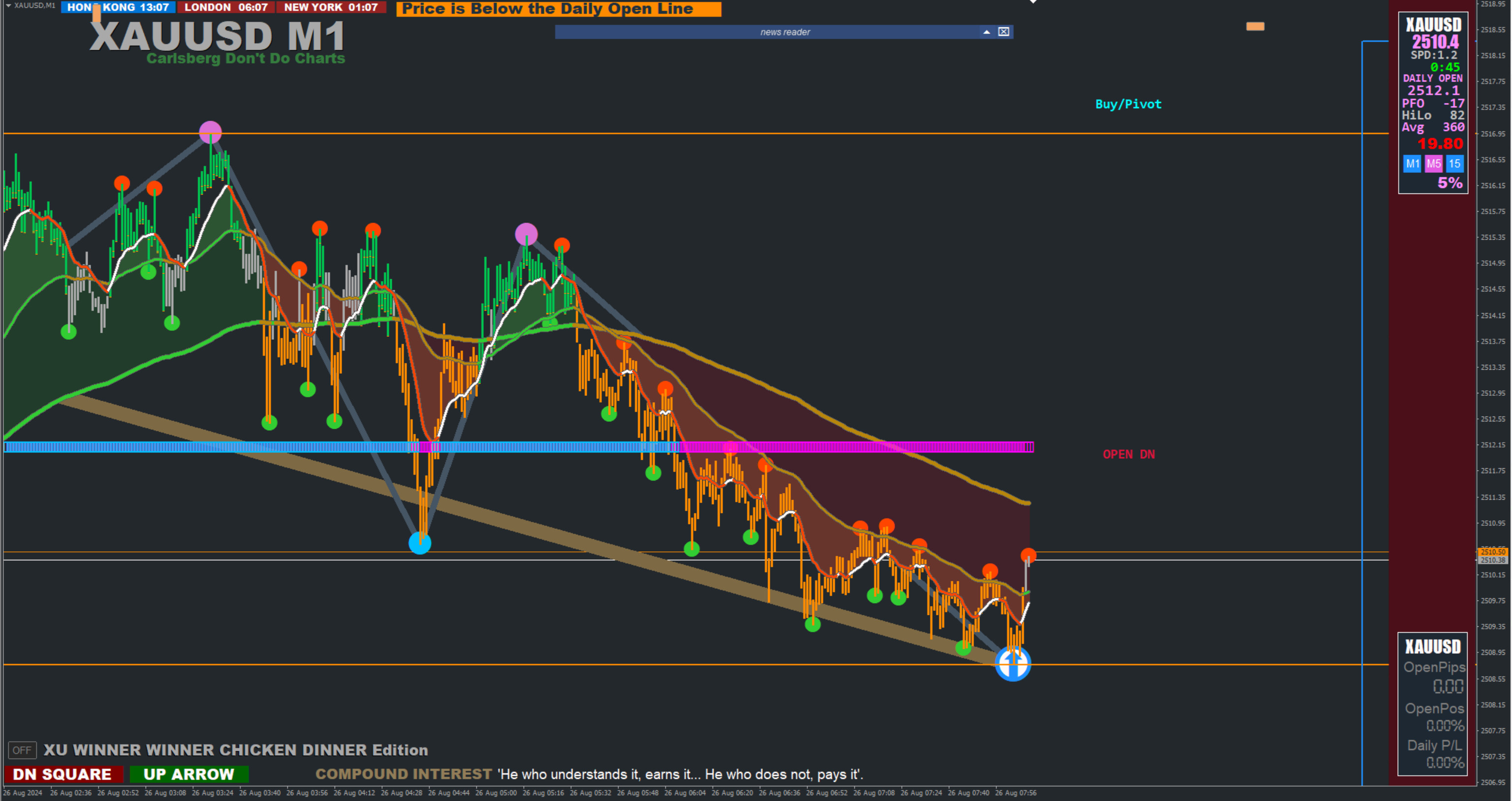This screenshot has height=801, width=1512.
Task: Select the 15 minute timeframe button
Action: (x=1454, y=164)
